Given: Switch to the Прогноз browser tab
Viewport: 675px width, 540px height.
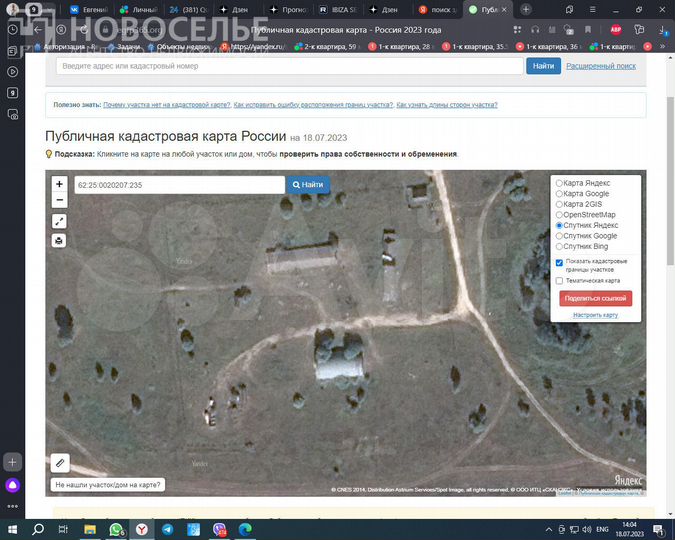Looking at the screenshot, I should coord(289,9).
